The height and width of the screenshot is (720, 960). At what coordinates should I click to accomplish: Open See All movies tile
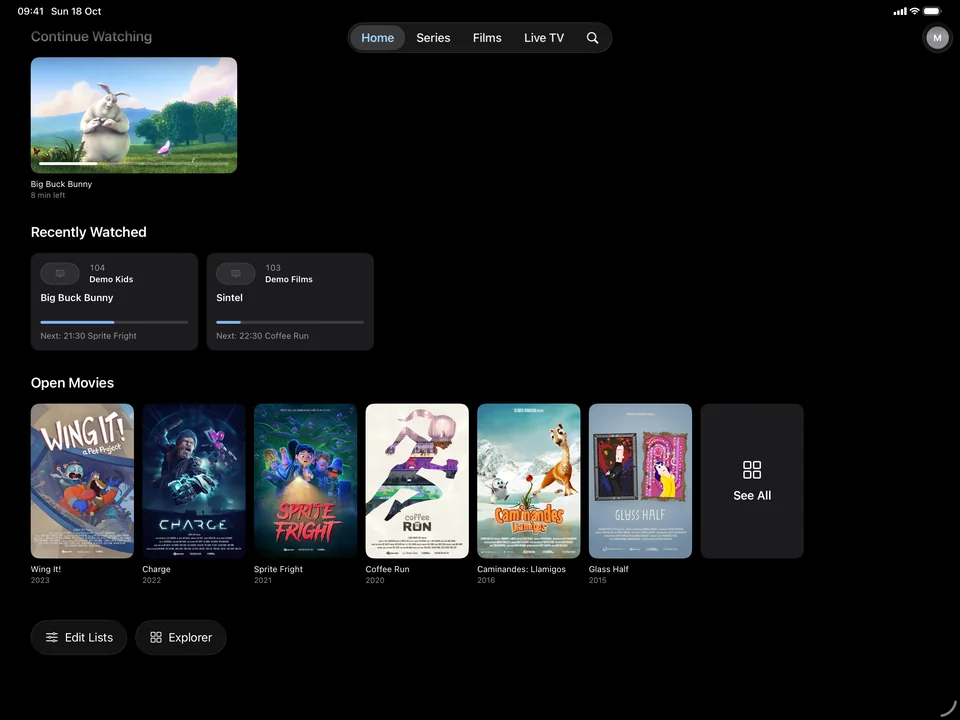pos(752,481)
